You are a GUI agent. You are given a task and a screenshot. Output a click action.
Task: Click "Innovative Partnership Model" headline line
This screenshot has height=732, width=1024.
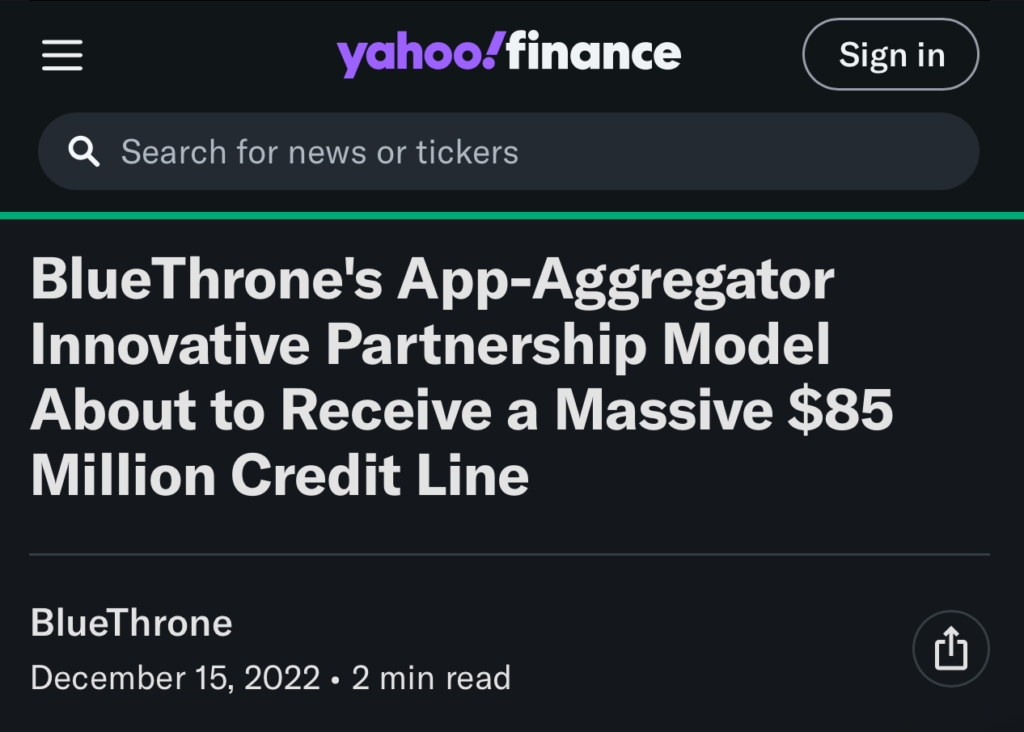[x=431, y=345]
